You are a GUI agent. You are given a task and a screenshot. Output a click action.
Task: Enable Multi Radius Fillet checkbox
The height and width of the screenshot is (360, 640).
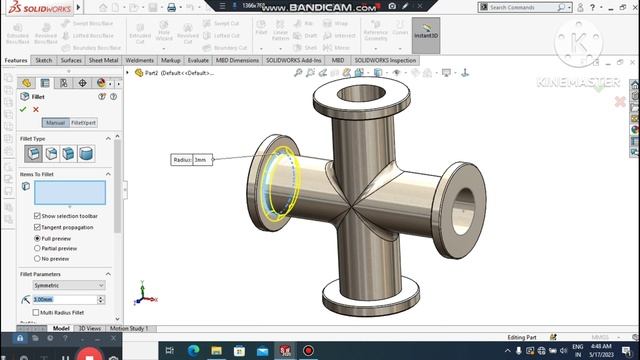click(36, 312)
